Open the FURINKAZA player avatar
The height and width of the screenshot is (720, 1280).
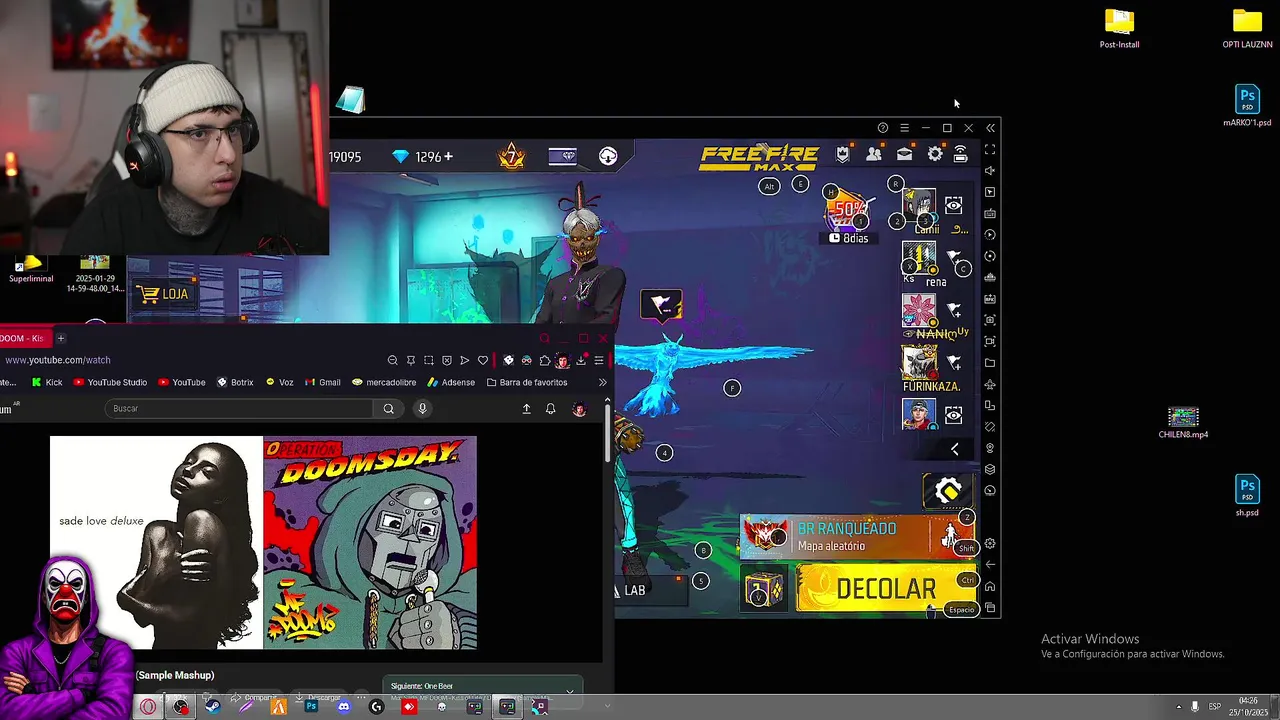click(x=919, y=362)
